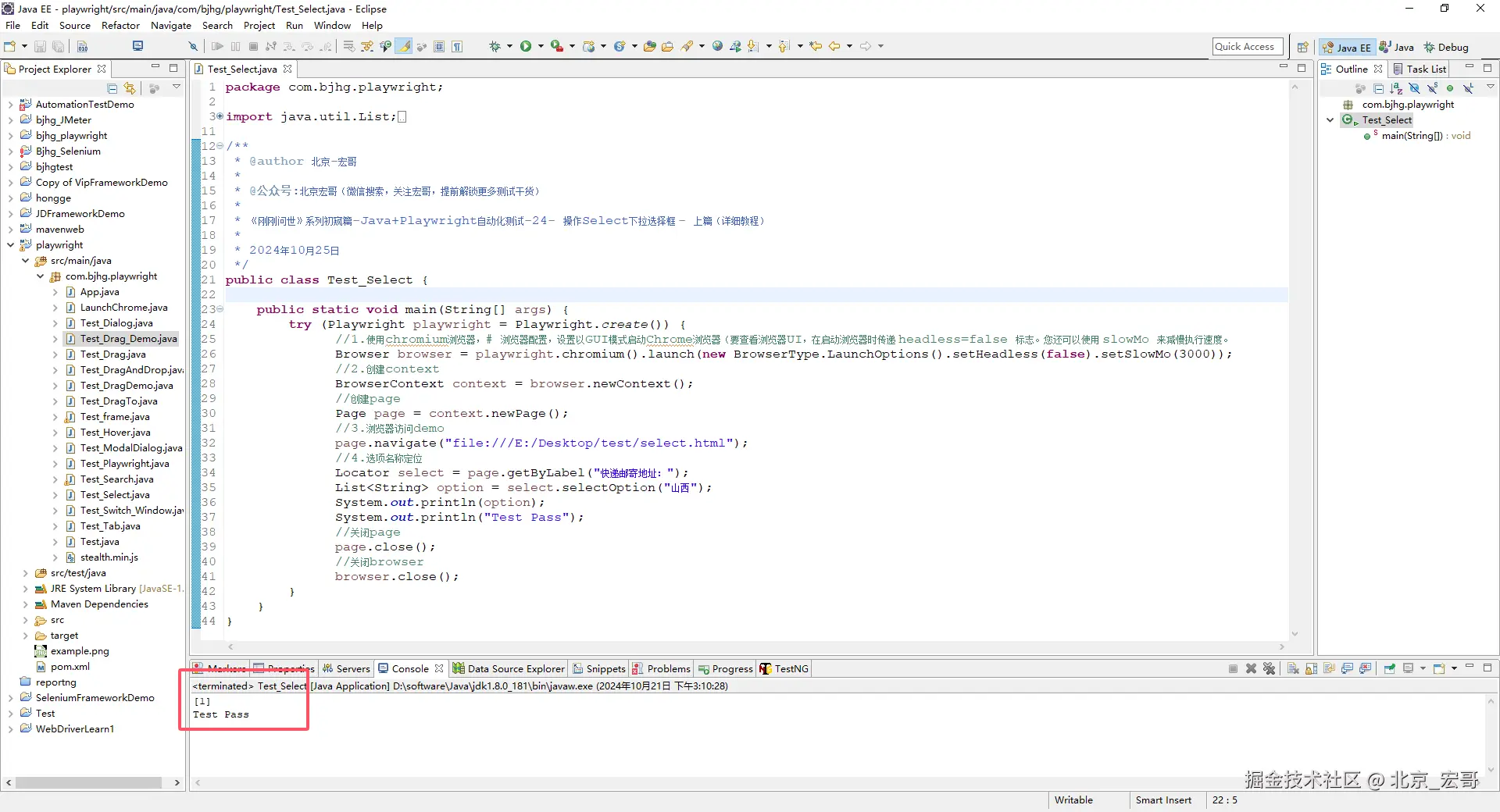Switch to the Data Source Explorer tab
The height and width of the screenshot is (812, 1500).
click(509, 668)
